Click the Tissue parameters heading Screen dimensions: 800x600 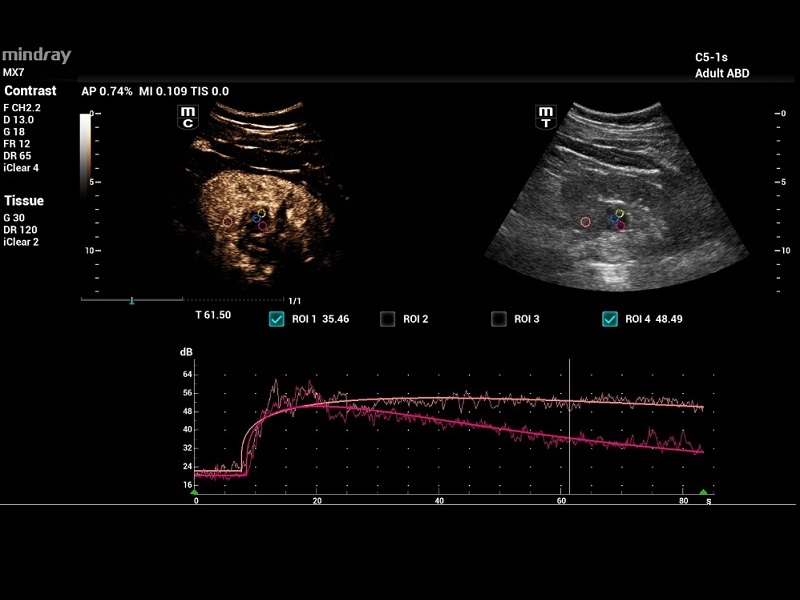coord(24,201)
